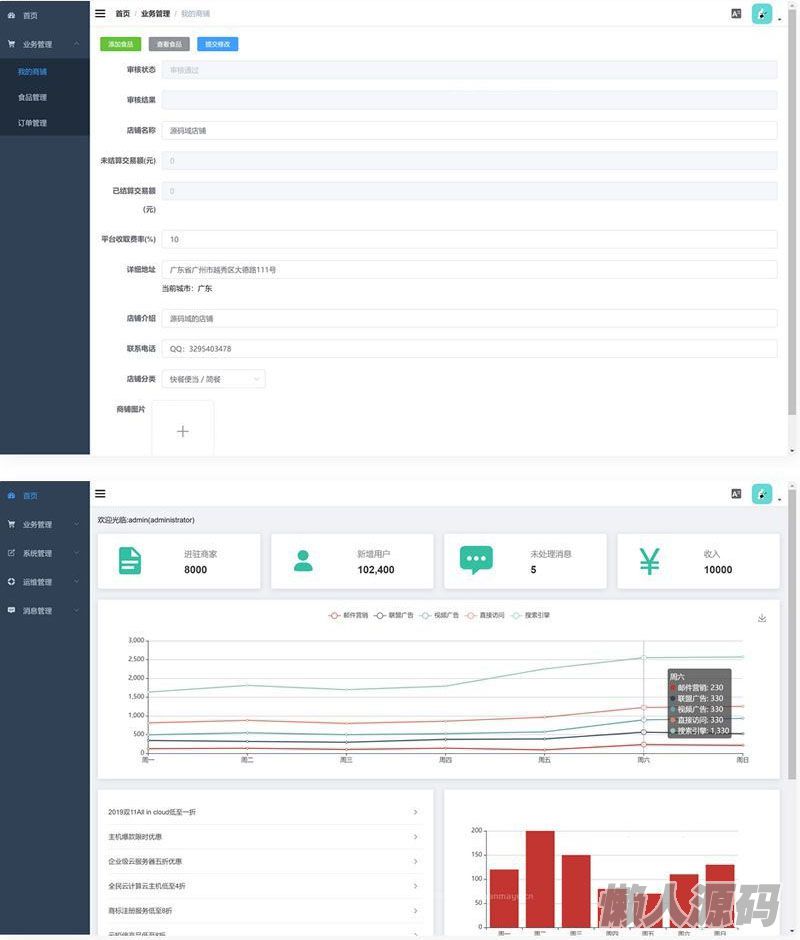
Task: Click the yen icon on 收入 card
Action: [649, 562]
